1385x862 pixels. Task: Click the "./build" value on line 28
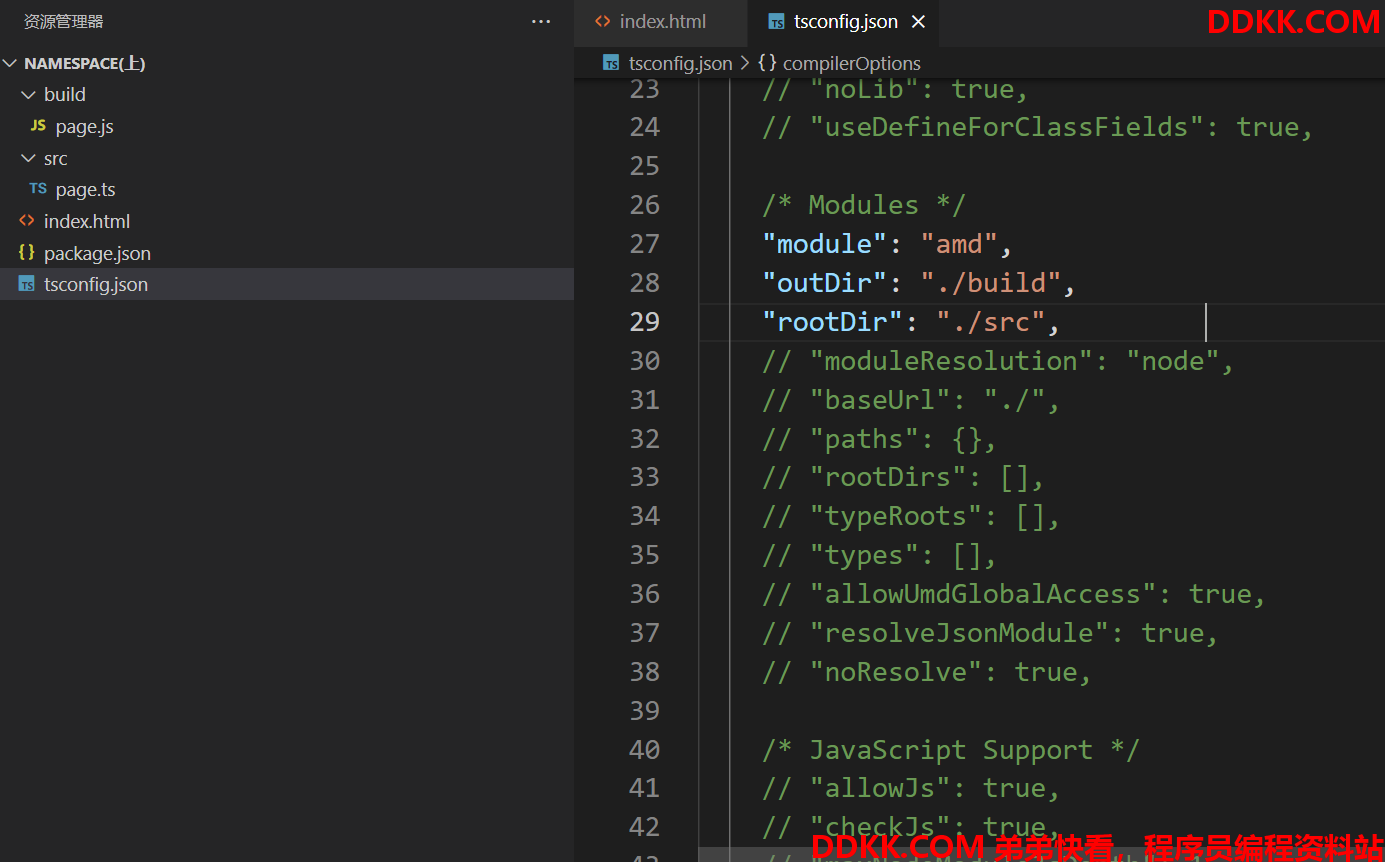pyautogui.click(x=990, y=283)
